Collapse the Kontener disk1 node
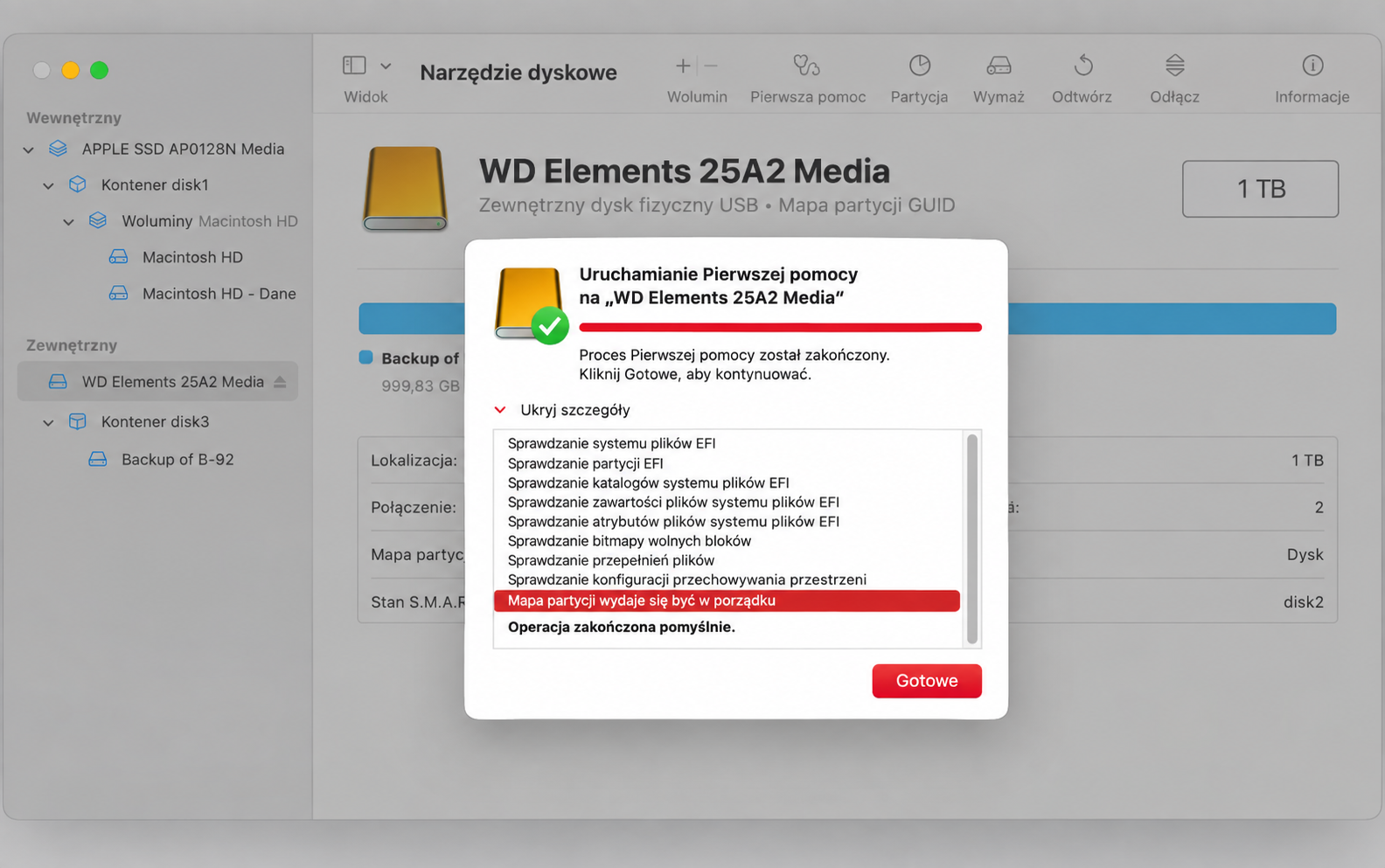Image resolution: width=1385 pixels, height=868 pixels. [x=49, y=185]
